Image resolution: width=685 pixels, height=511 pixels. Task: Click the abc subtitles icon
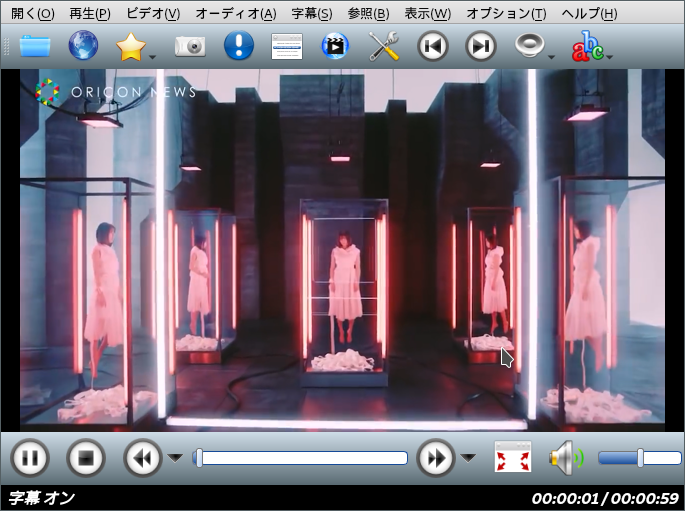(588, 46)
